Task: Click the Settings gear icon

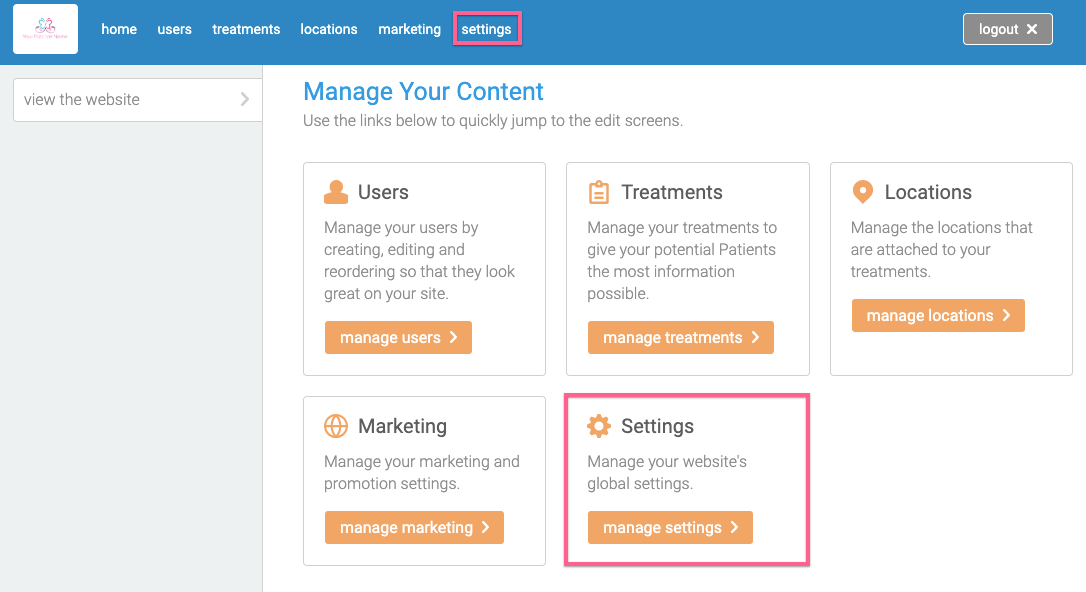Action: tap(598, 426)
